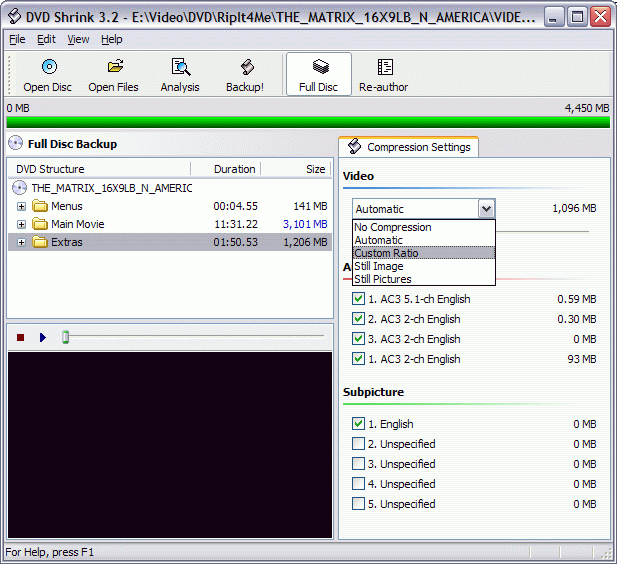The width and height of the screenshot is (617, 564).
Task: Click the Open Files folder icon
Action: [114, 68]
